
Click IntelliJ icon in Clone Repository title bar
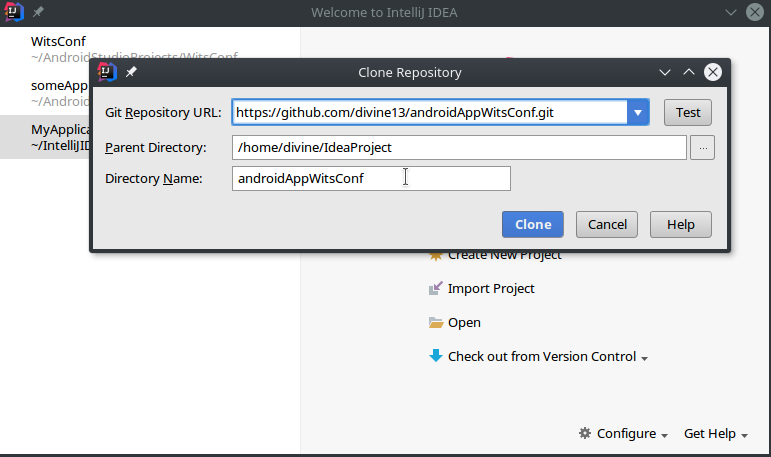click(107, 72)
